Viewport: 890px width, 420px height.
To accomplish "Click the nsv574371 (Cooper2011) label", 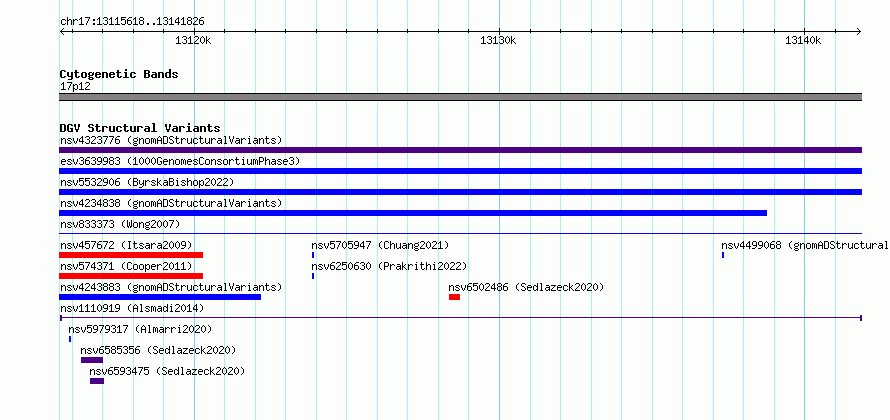I will (x=126, y=266).
